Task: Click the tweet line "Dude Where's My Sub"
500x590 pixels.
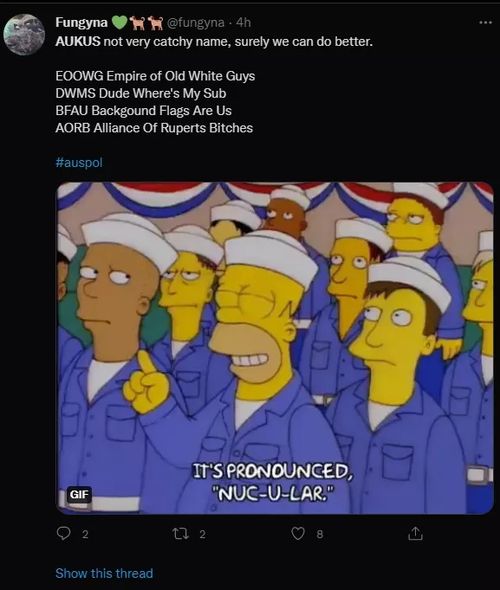Action: click(x=162, y=93)
